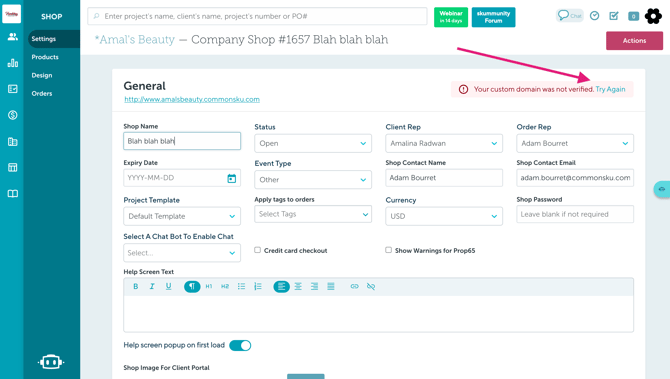Check Show Warnings for Prop65
670x379 pixels.
388,250
